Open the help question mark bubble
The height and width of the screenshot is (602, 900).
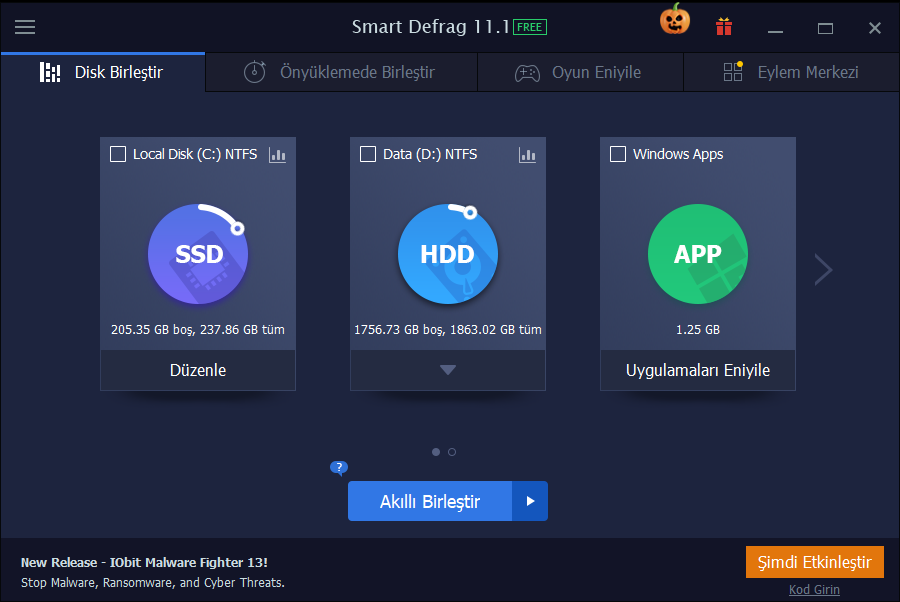339,467
